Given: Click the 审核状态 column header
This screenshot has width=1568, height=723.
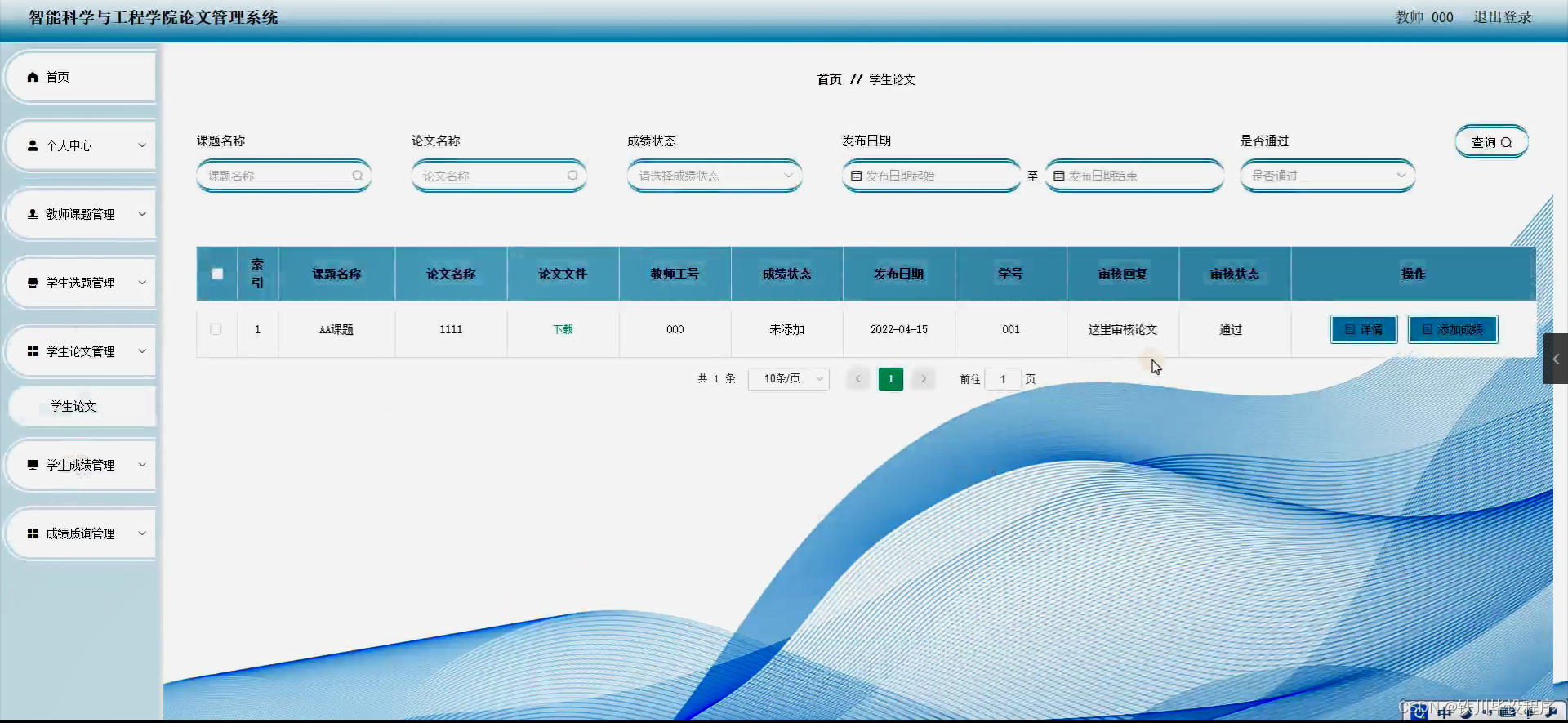Looking at the screenshot, I should click(1235, 274).
